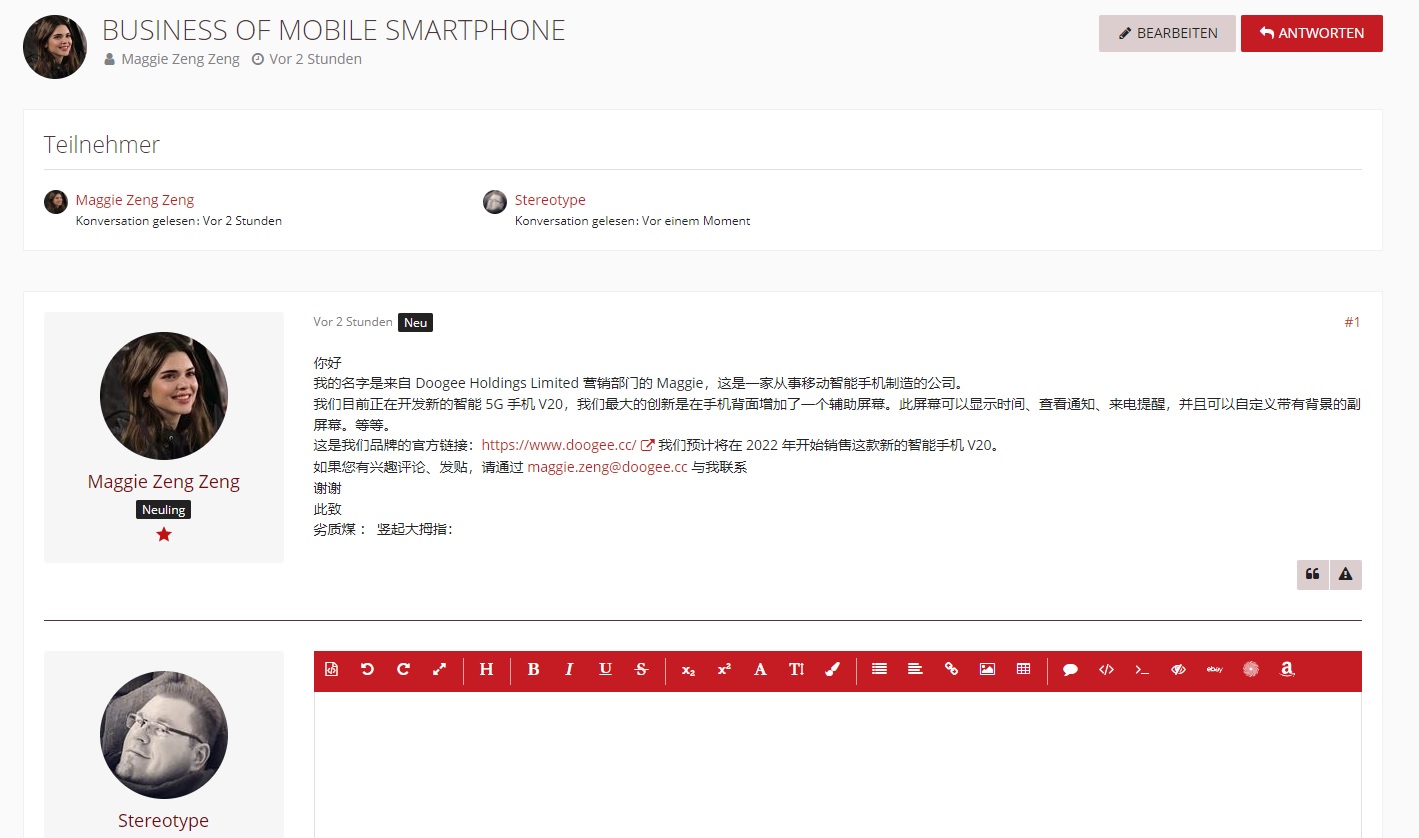The height and width of the screenshot is (838, 1419).
Task: Open the heading format tool
Action: pyautogui.click(x=486, y=669)
